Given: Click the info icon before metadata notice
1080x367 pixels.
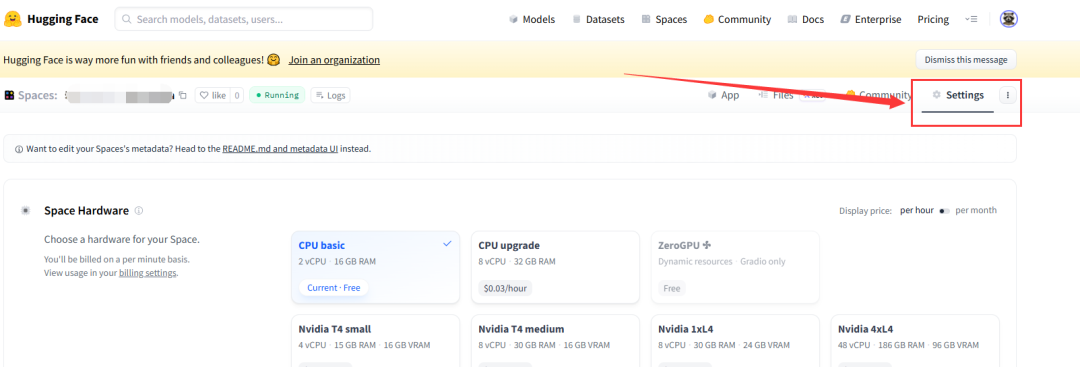Looking at the screenshot, I should [x=19, y=149].
